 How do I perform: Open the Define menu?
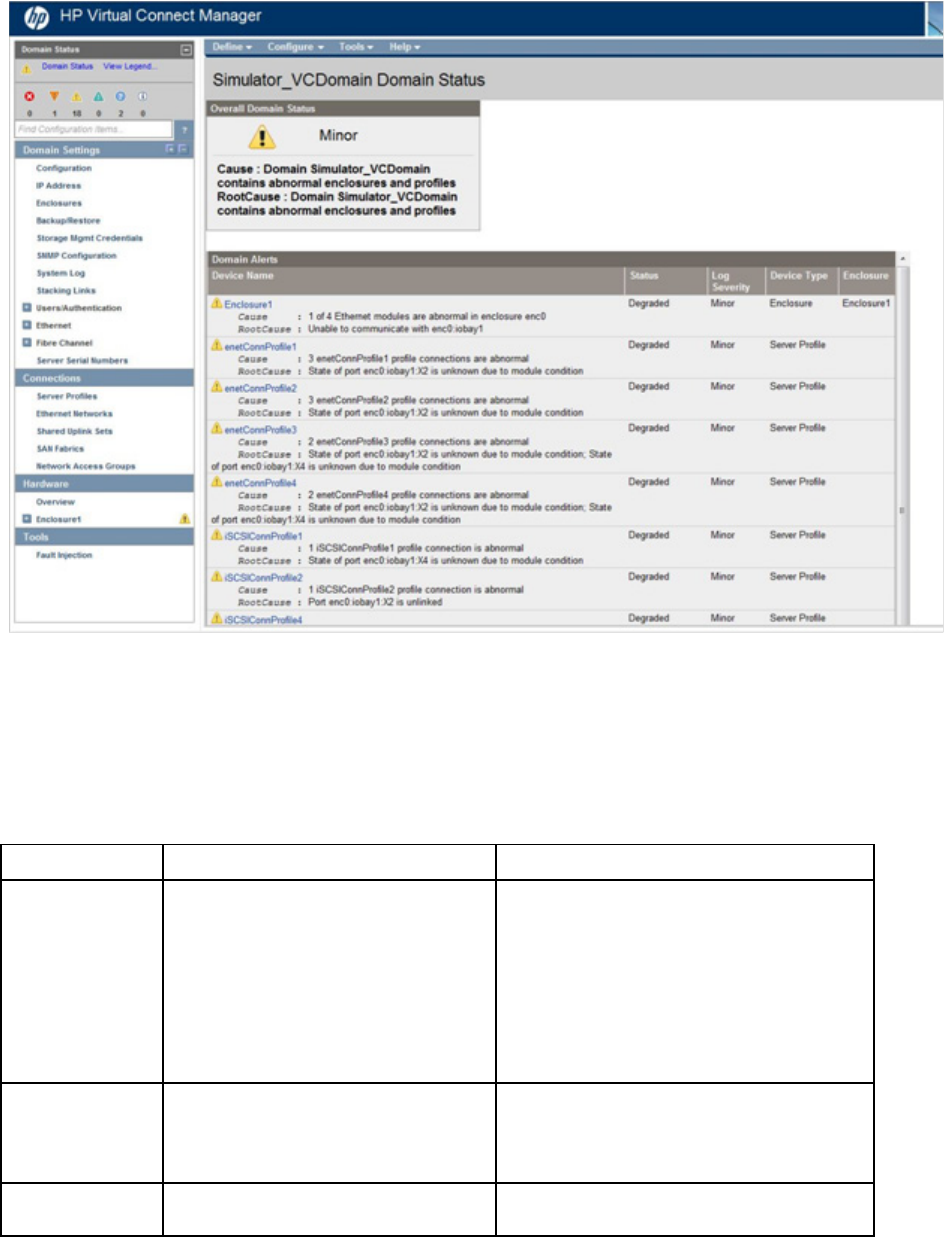coord(232,47)
